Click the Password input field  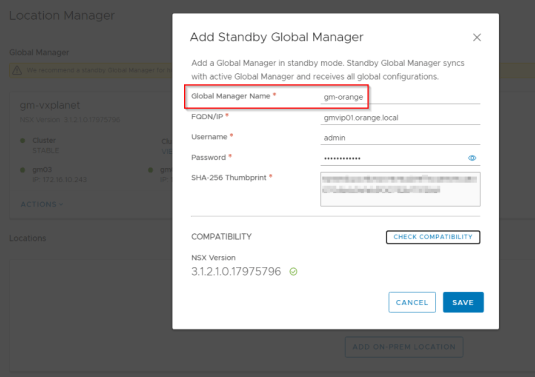(x=392, y=159)
